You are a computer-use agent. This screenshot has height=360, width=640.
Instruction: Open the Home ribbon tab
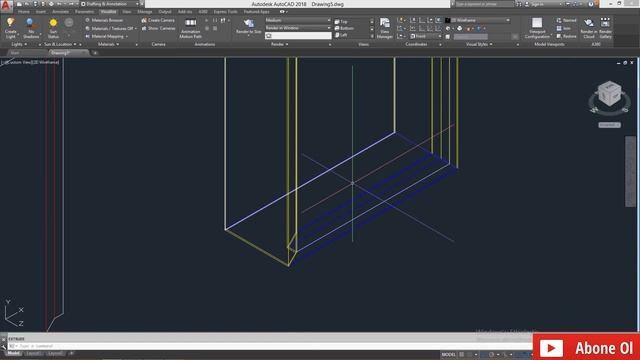click(x=24, y=12)
